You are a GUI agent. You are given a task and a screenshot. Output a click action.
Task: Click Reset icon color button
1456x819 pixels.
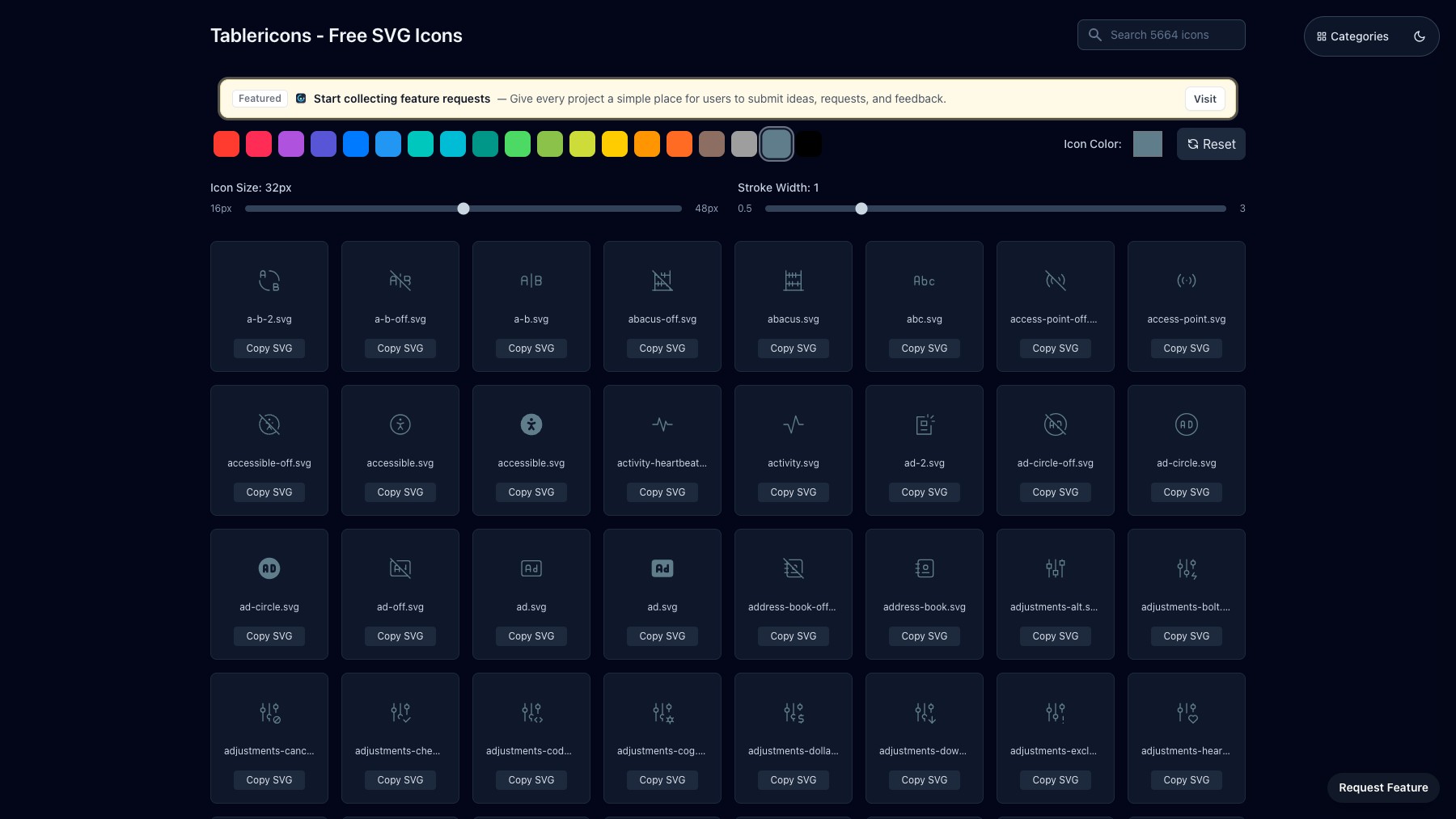pos(1211,144)
